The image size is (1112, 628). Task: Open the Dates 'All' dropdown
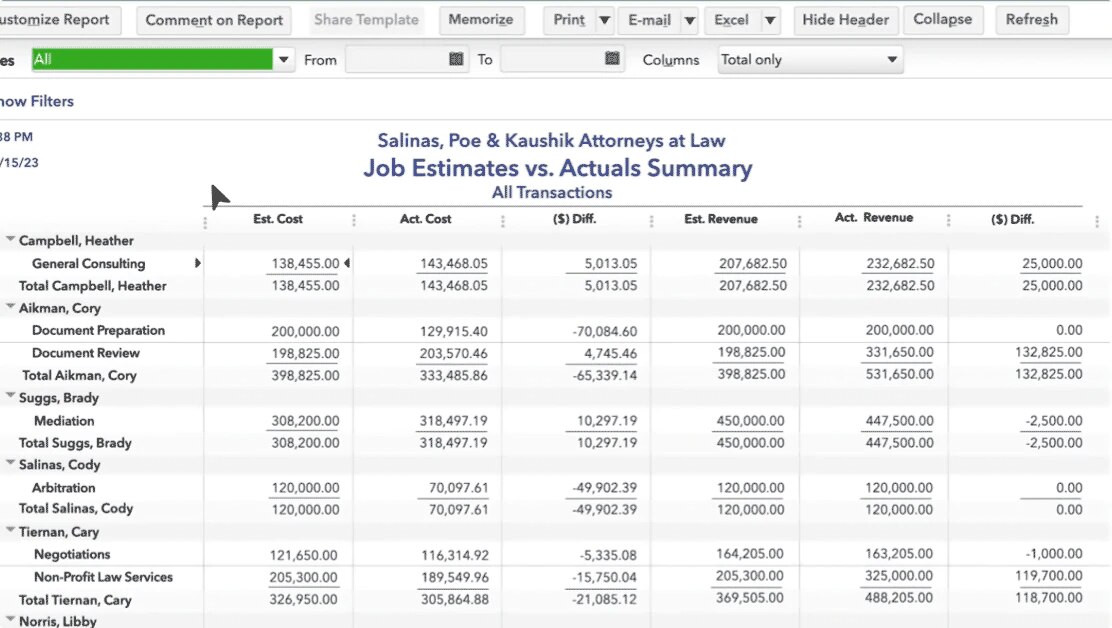pos(285,60)
